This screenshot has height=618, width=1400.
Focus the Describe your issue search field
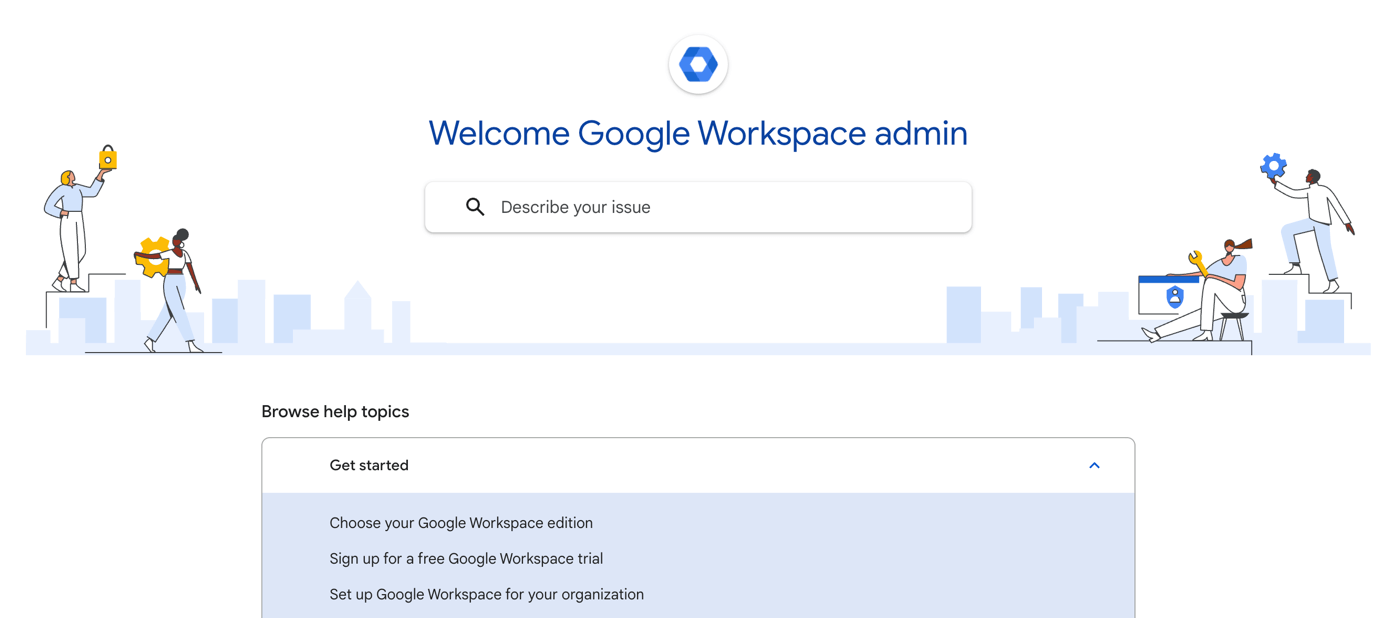point(698,207)
